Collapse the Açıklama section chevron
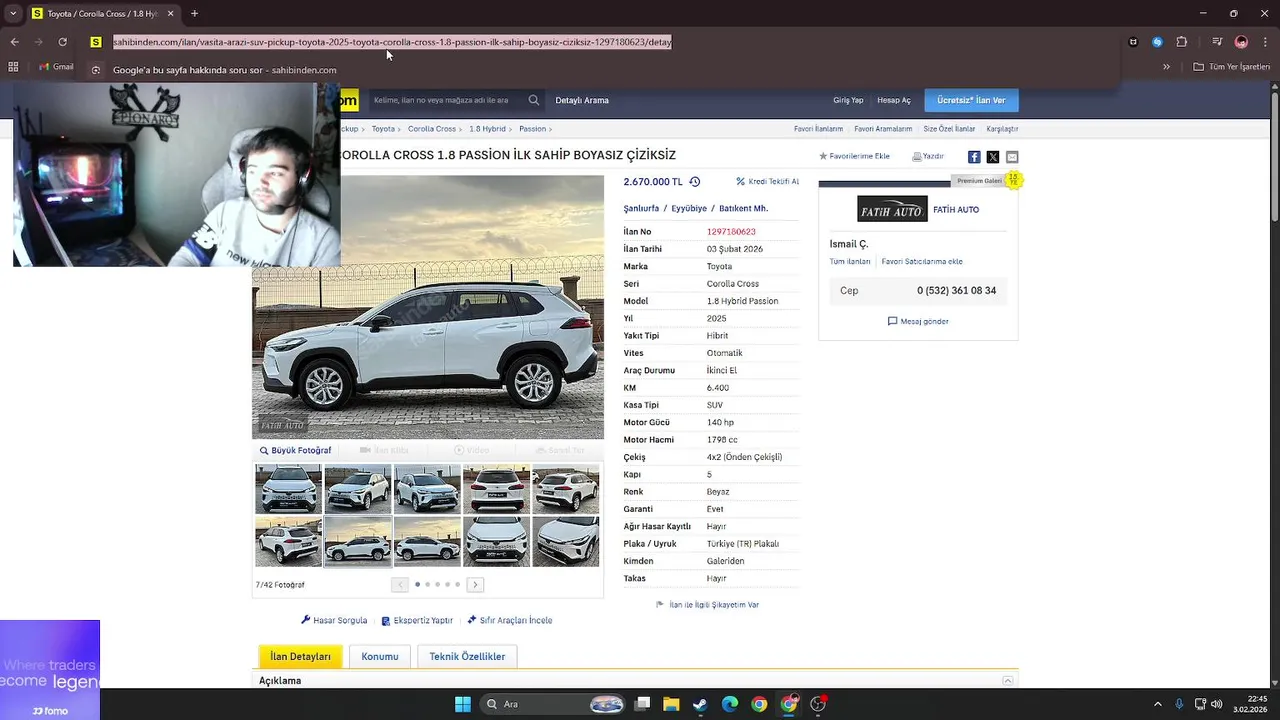Viewport: 1280px width, 720px height. click(1008, 681)
